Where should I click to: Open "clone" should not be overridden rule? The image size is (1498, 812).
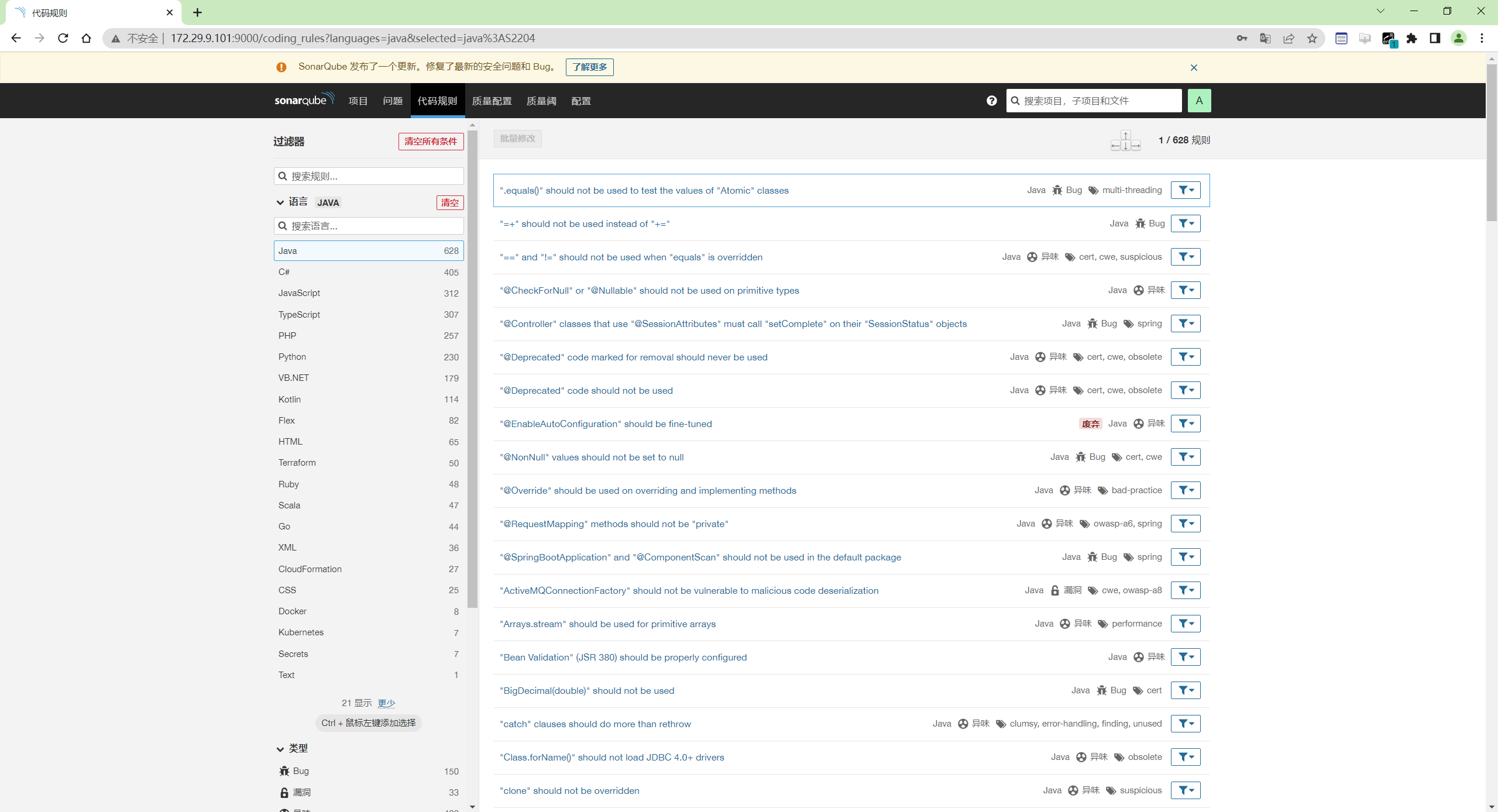[569, 790]
